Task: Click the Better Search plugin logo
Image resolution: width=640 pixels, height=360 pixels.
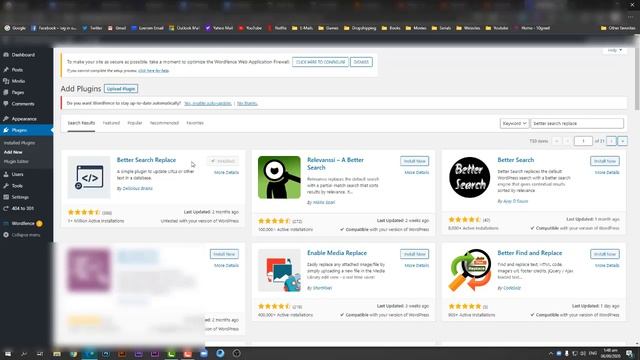Action: 469,177
